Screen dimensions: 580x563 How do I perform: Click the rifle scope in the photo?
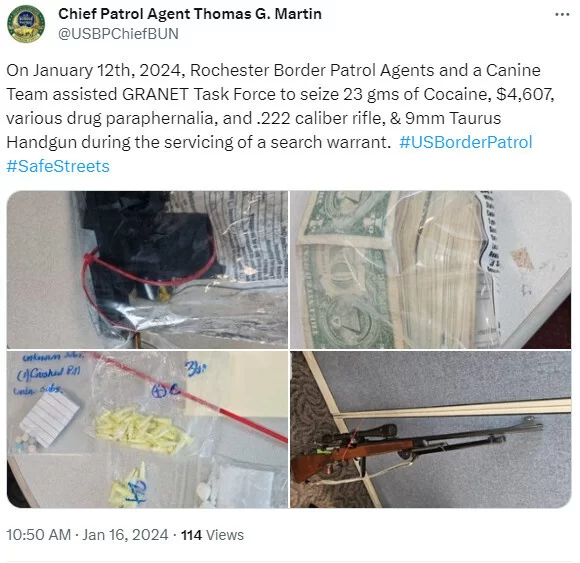364,434
